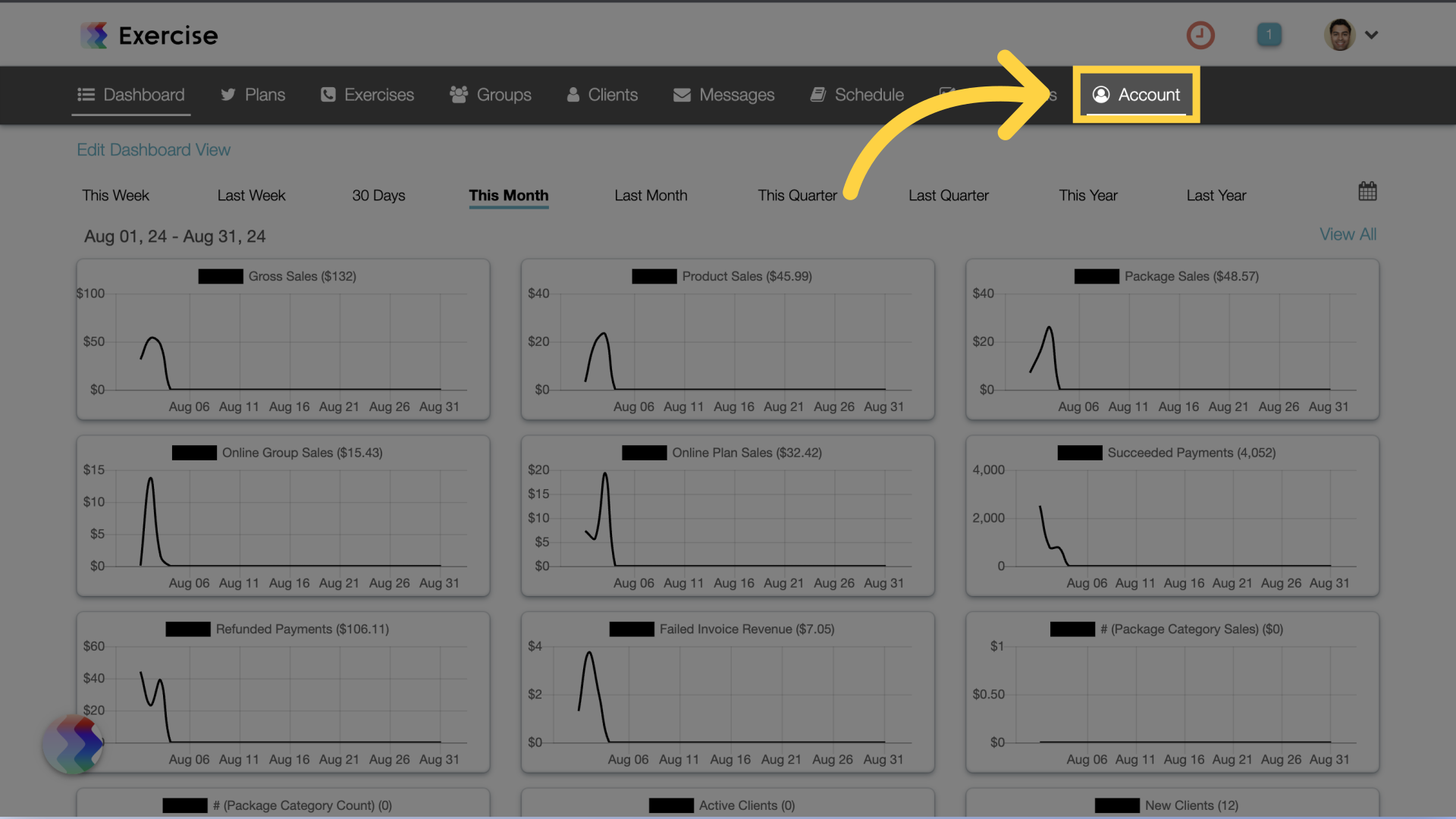Click the View All link

[1348, 234]
